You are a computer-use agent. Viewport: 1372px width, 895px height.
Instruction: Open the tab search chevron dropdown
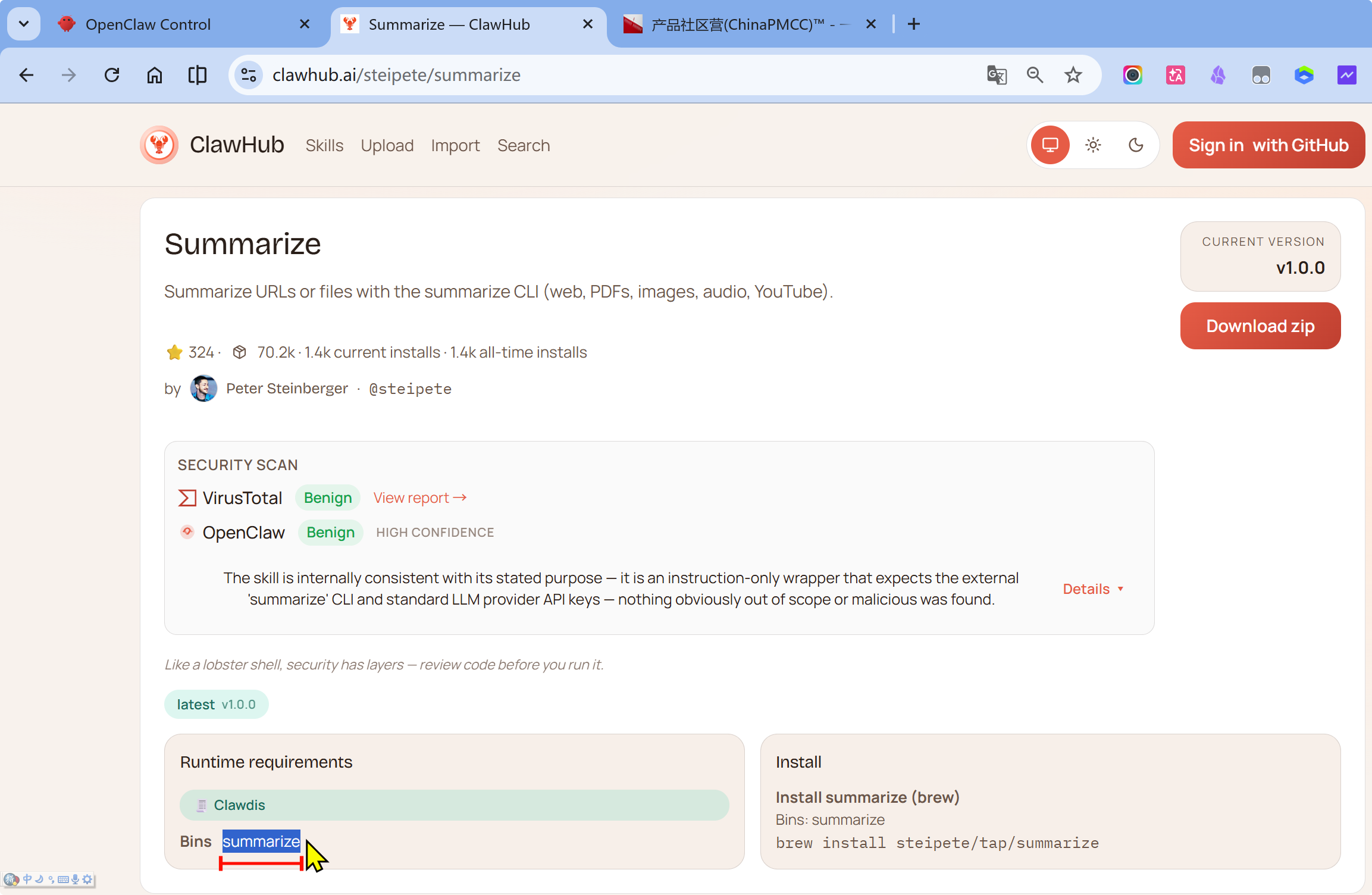point(24,24)
